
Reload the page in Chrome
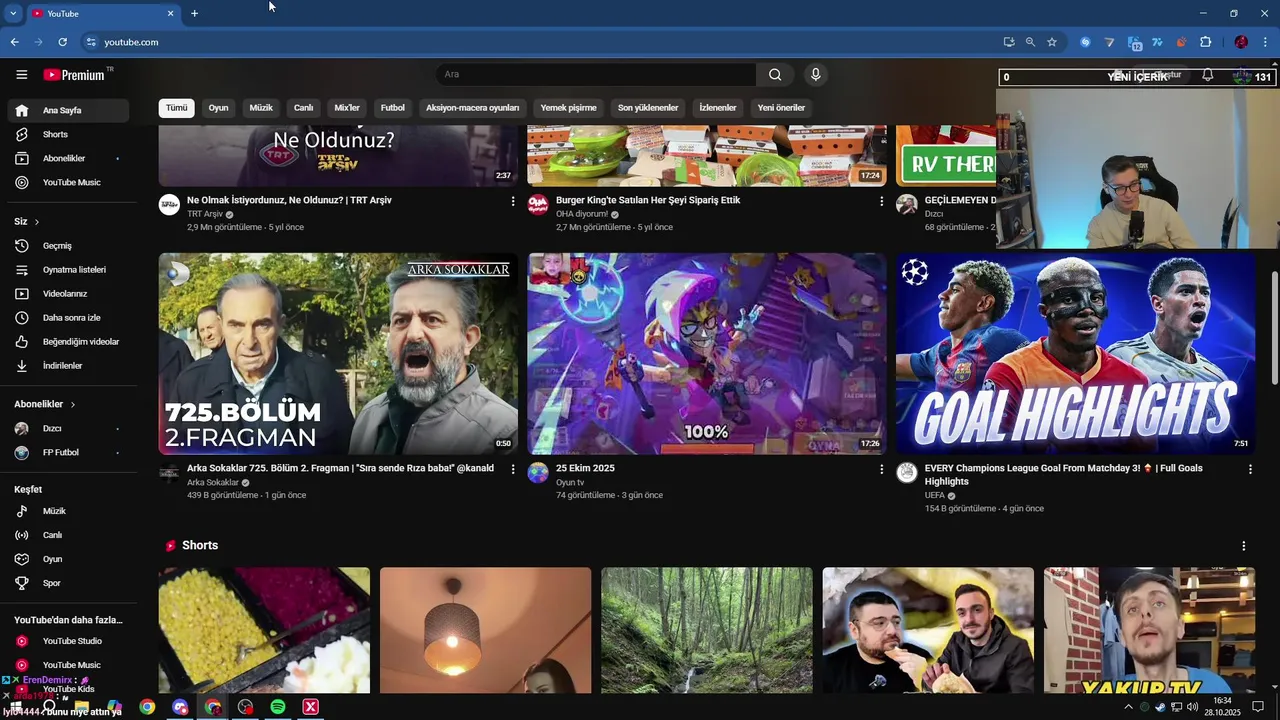pyautogui.click(x=62, y=42)
